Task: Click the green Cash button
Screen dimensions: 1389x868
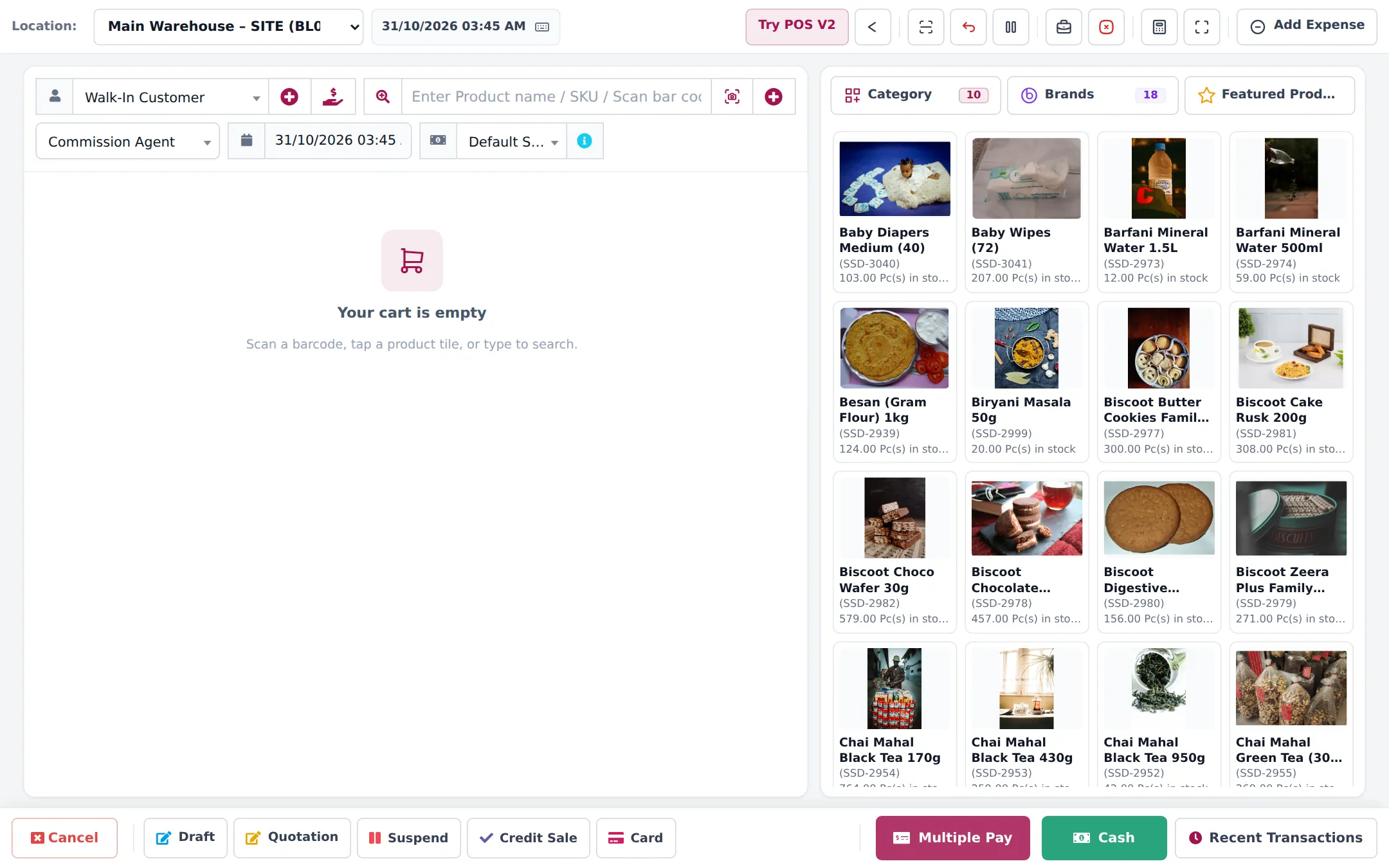Action: pyautogui.click(x=1104, y=838)
